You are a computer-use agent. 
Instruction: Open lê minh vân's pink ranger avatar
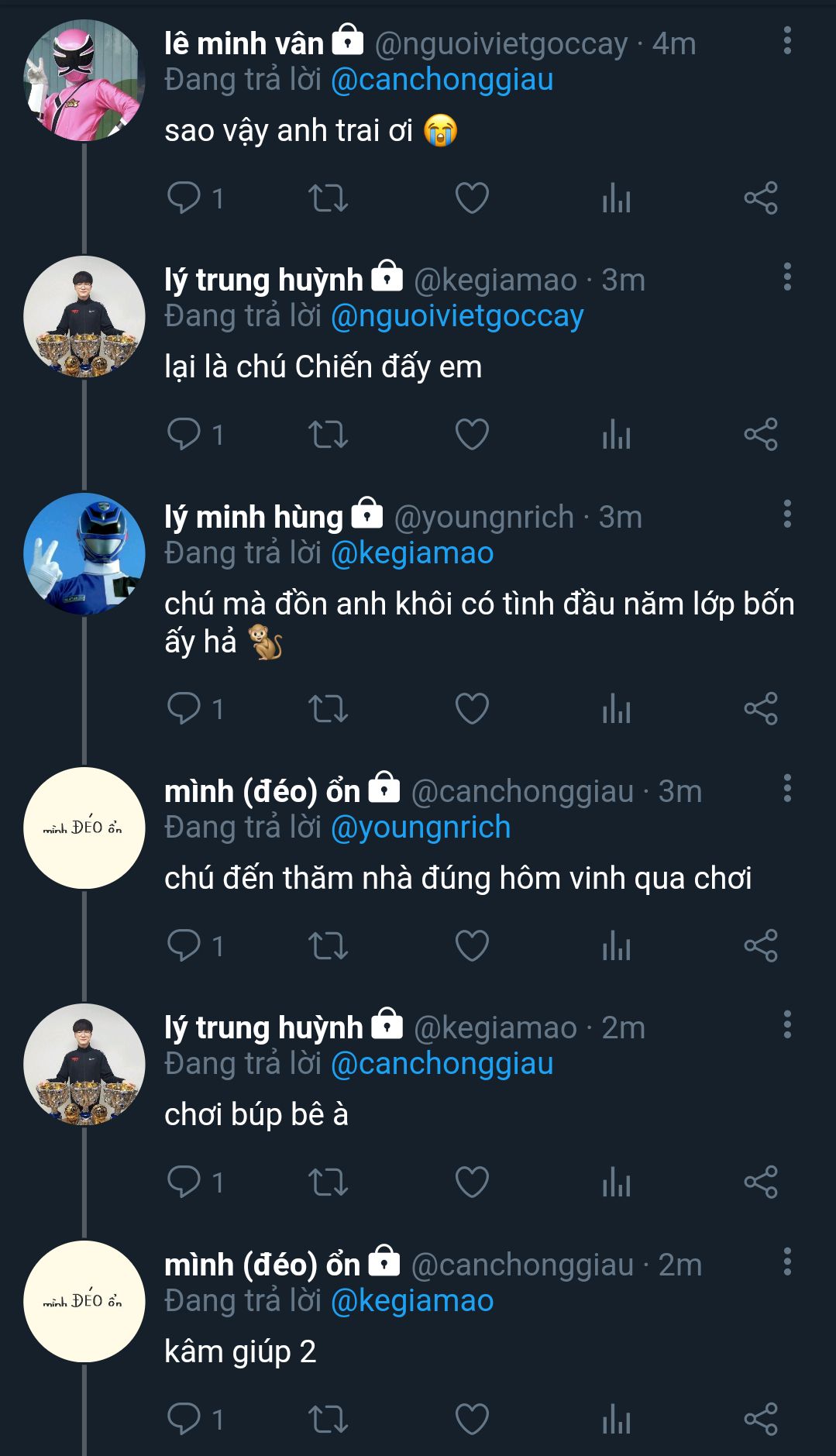pyautogui.click(x=84, y=81)
